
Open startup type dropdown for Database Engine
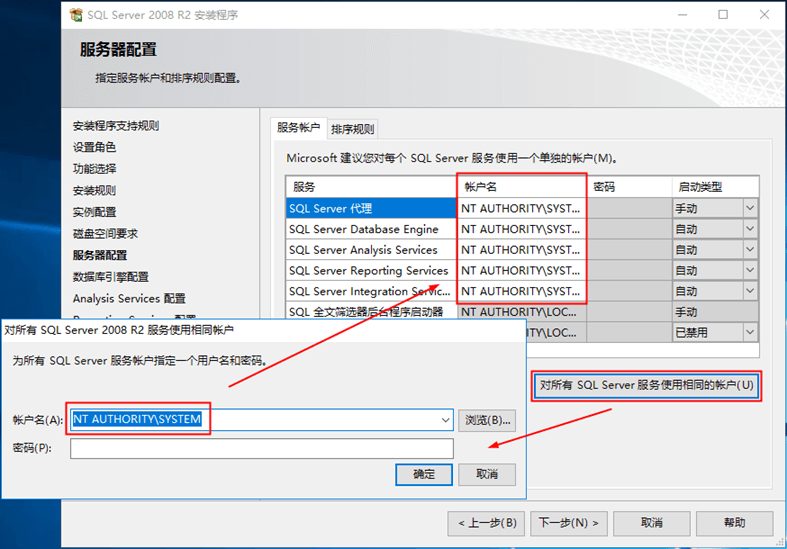pyautogui.click(x=750, y=229)
